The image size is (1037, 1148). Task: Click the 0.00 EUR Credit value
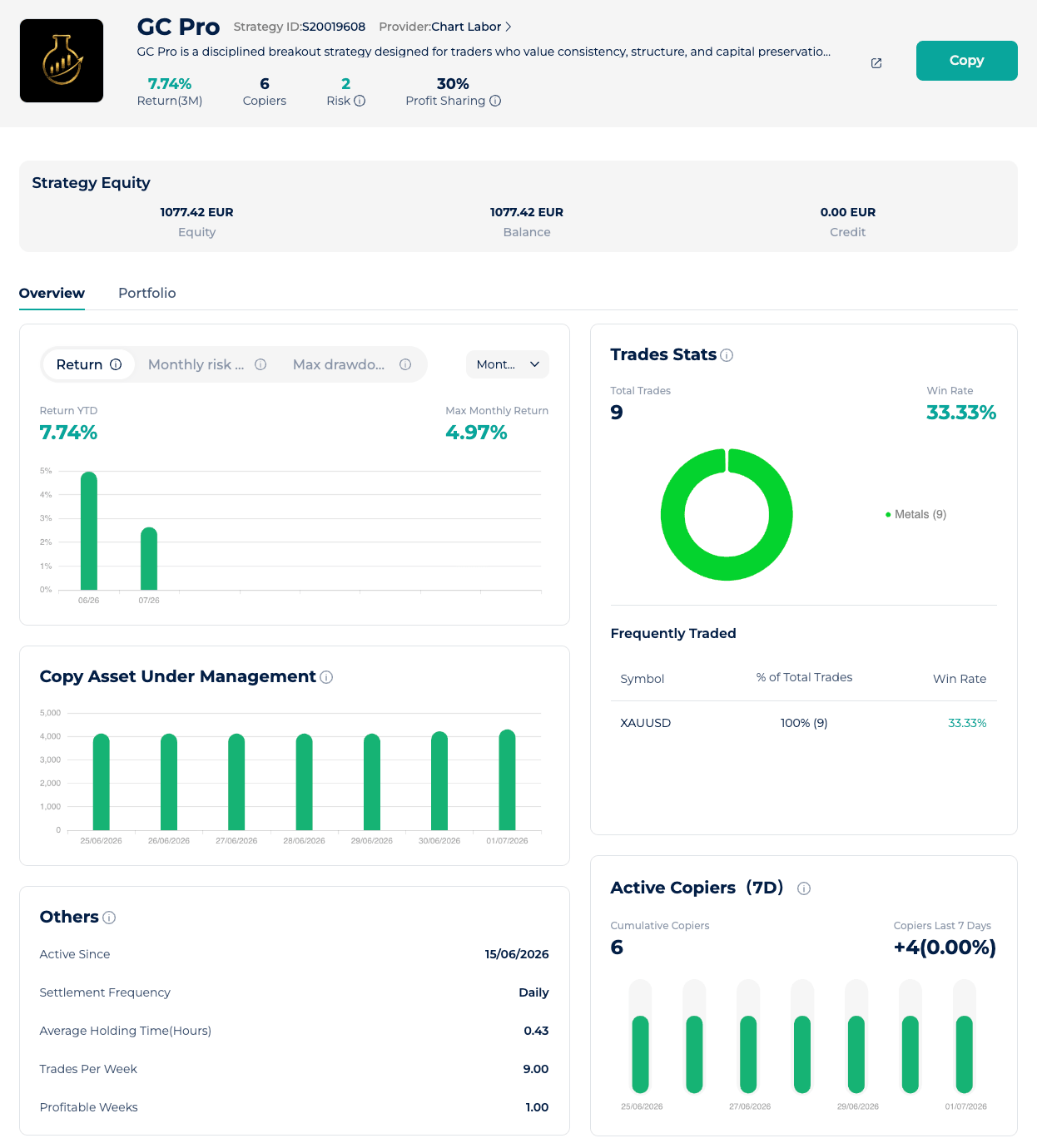848,212
